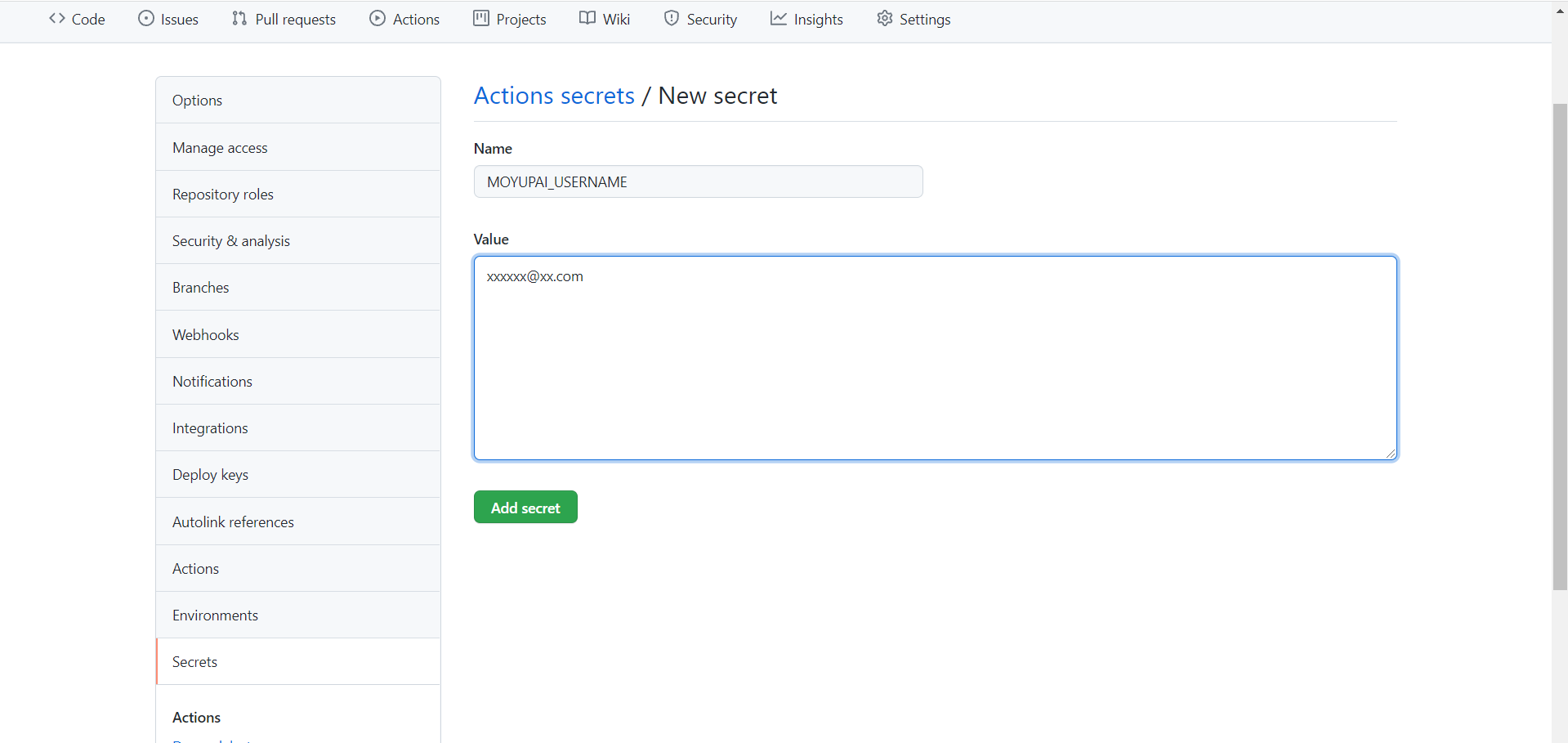Click the Settings gear icon

(885, 18)
